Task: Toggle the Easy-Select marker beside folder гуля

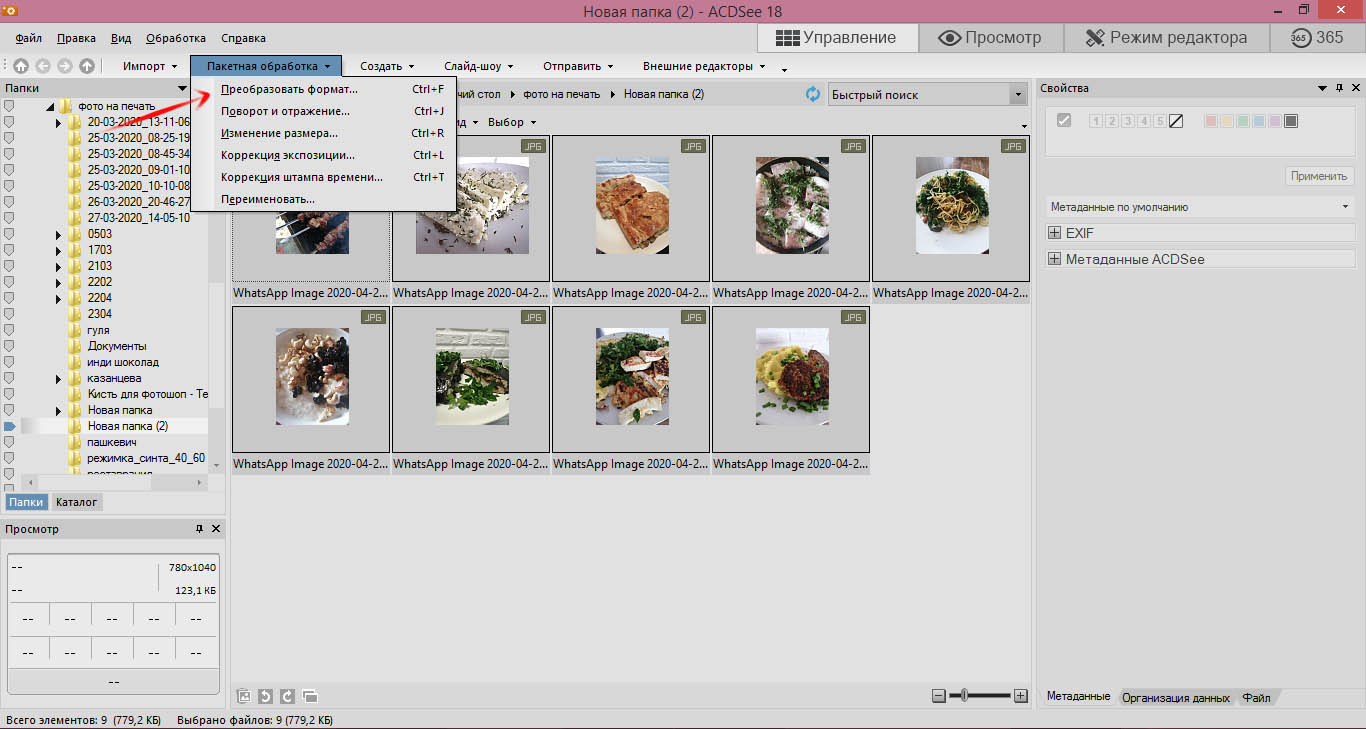Action: pyautogui.click(x=10, y=330)
